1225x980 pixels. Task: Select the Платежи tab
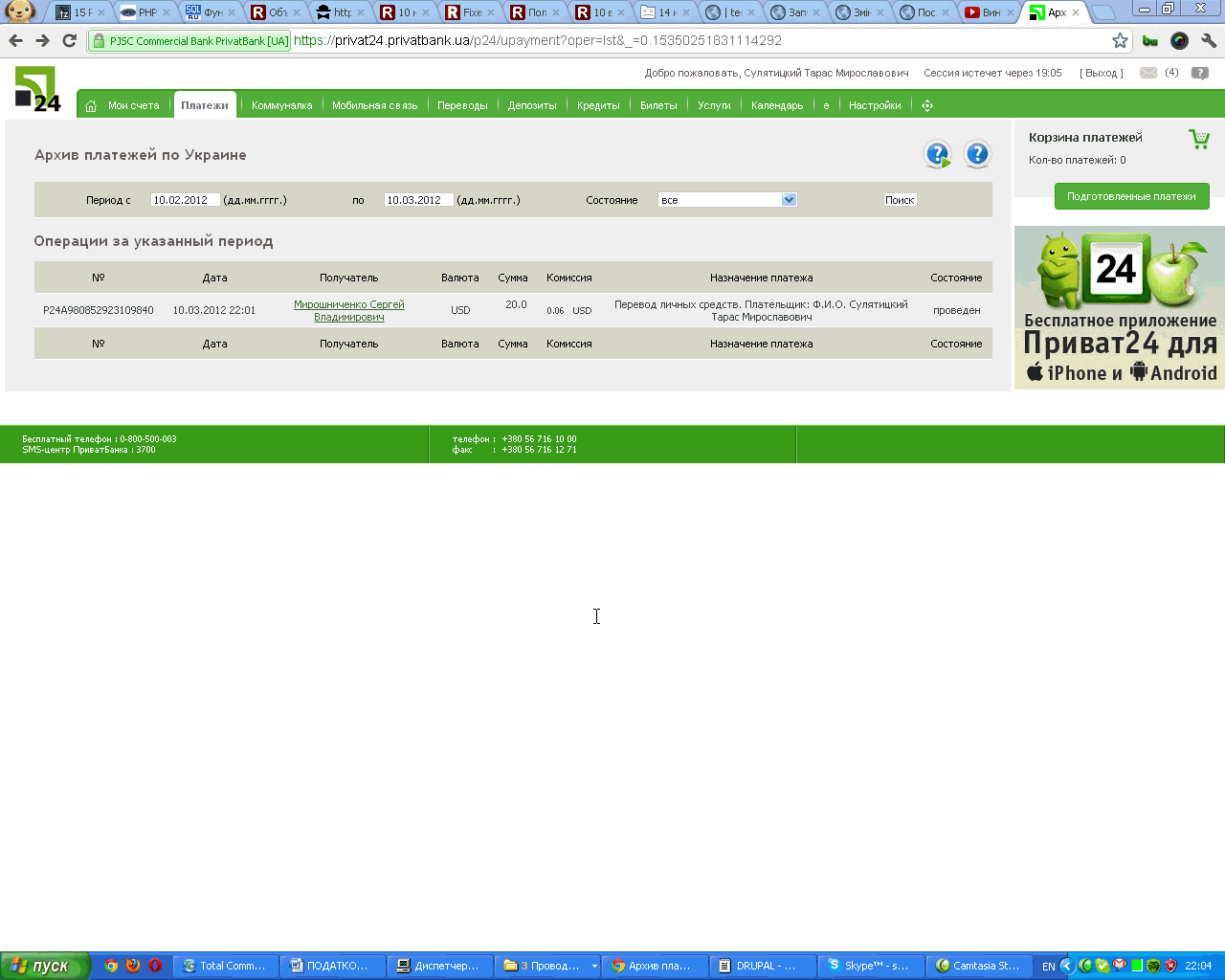205,105
